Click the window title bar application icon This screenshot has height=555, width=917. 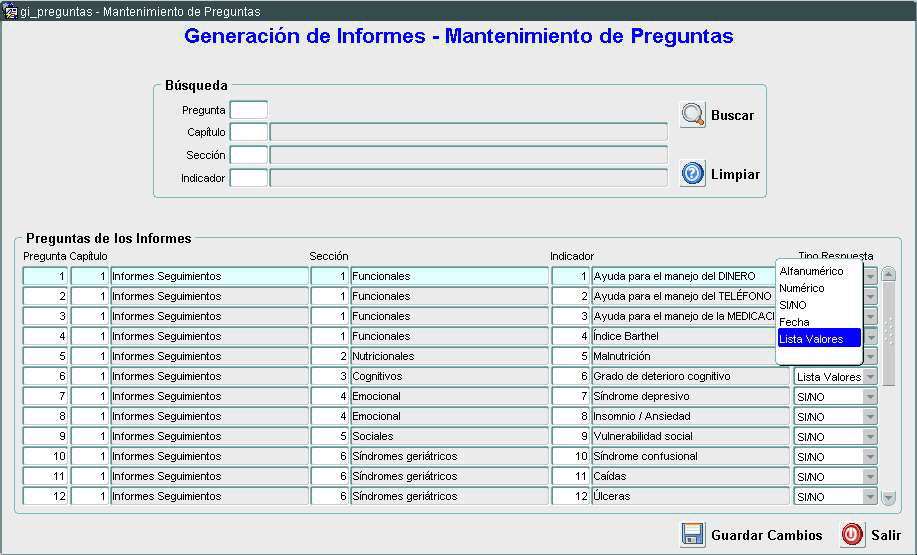pos(11,11)
